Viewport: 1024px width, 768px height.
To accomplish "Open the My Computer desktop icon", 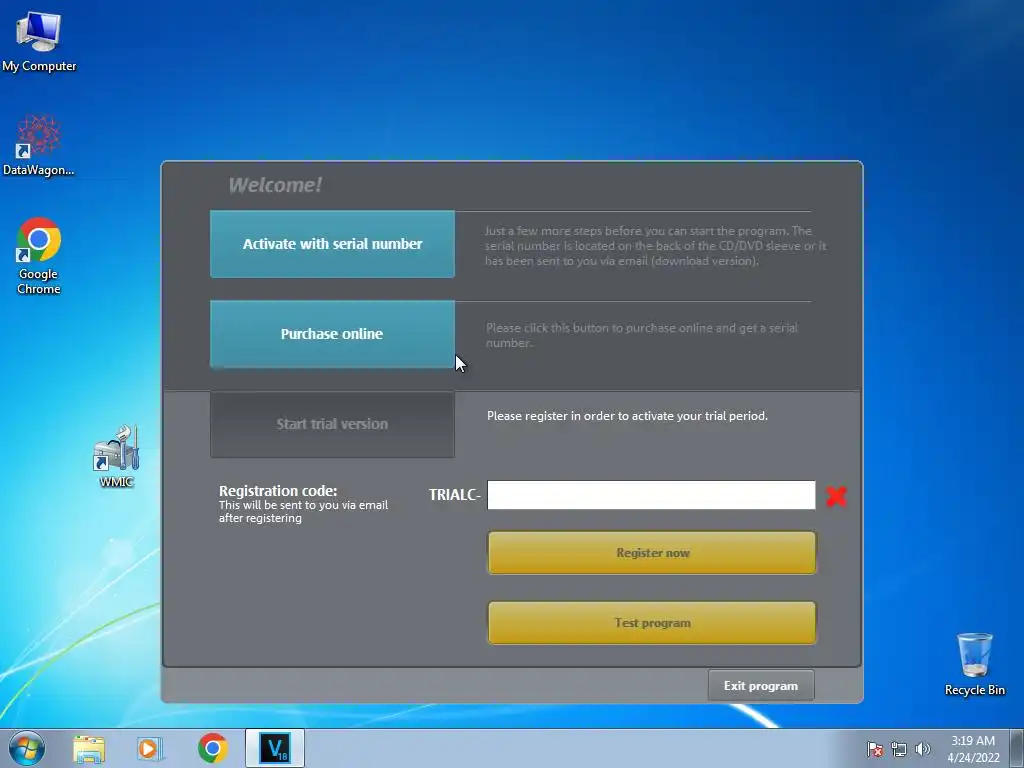I will [x=39, y=40].
